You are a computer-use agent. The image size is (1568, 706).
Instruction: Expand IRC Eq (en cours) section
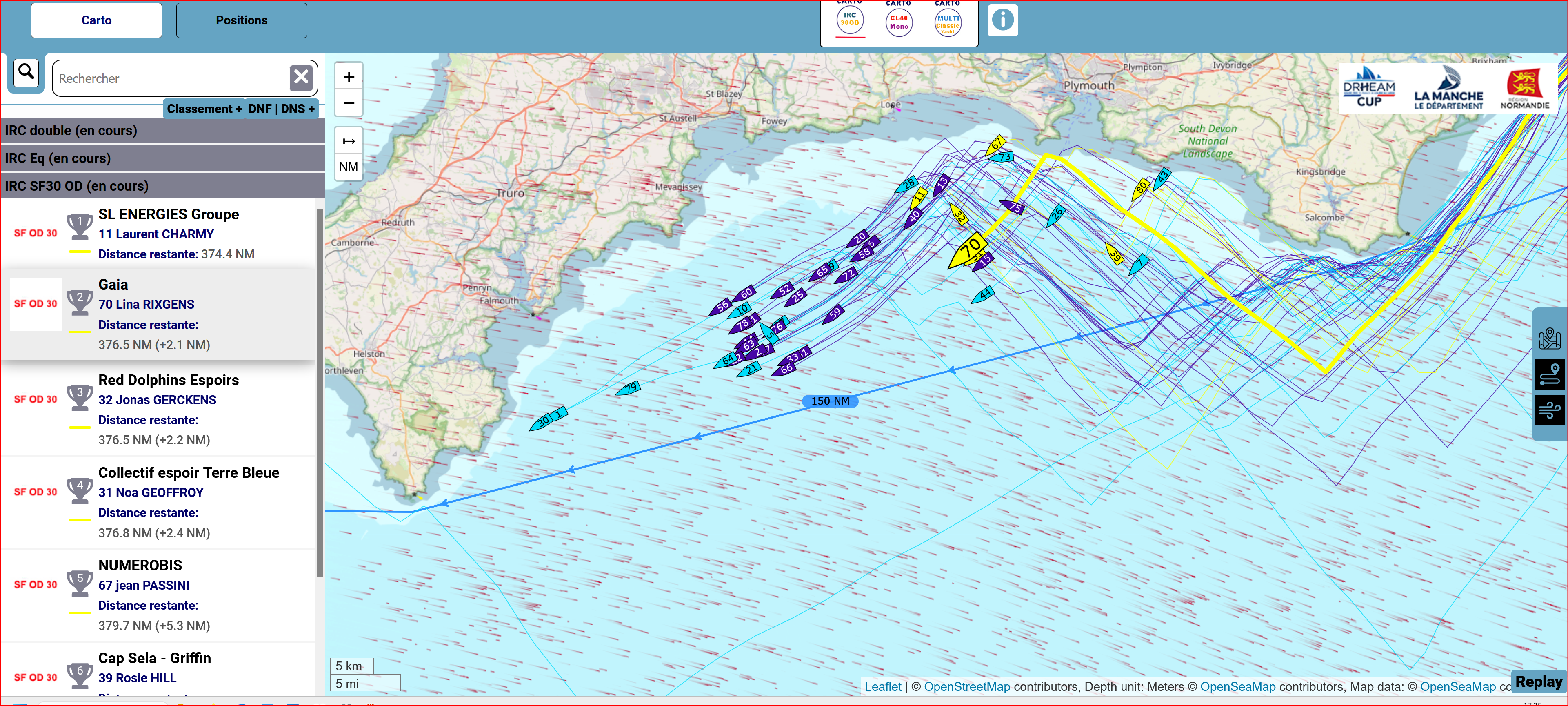pyautogui.click(x=162, y=158)
